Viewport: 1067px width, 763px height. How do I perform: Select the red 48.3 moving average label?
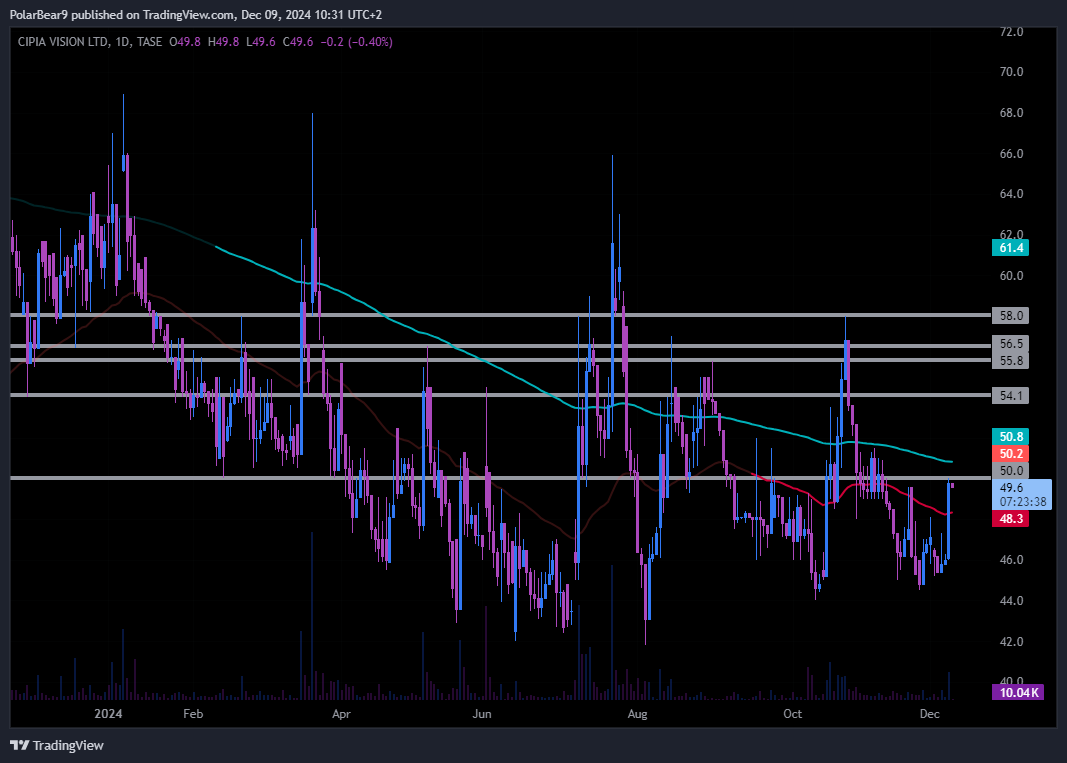tap(1012, 520)
